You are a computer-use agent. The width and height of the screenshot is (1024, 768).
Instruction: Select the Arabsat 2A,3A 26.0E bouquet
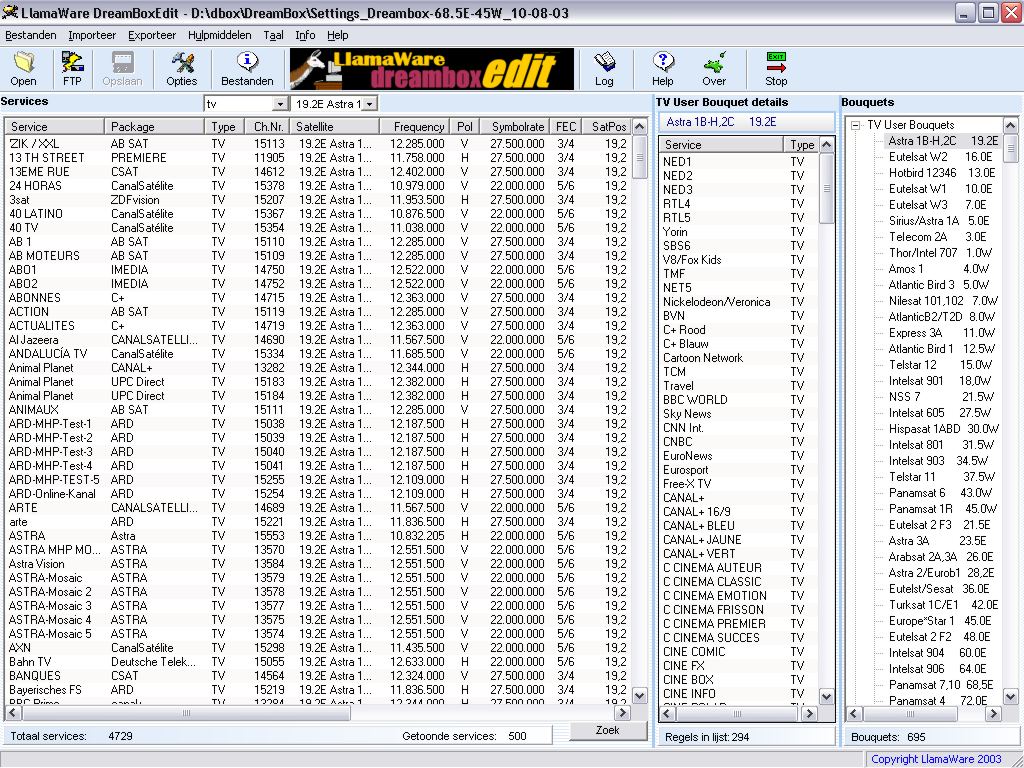[940, 557]
